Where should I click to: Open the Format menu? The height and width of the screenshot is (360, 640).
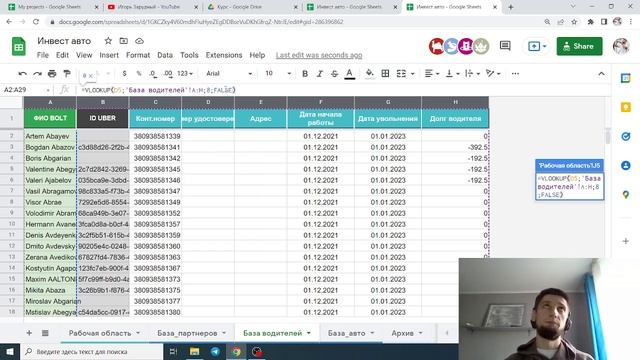click(x=138, y=55)
